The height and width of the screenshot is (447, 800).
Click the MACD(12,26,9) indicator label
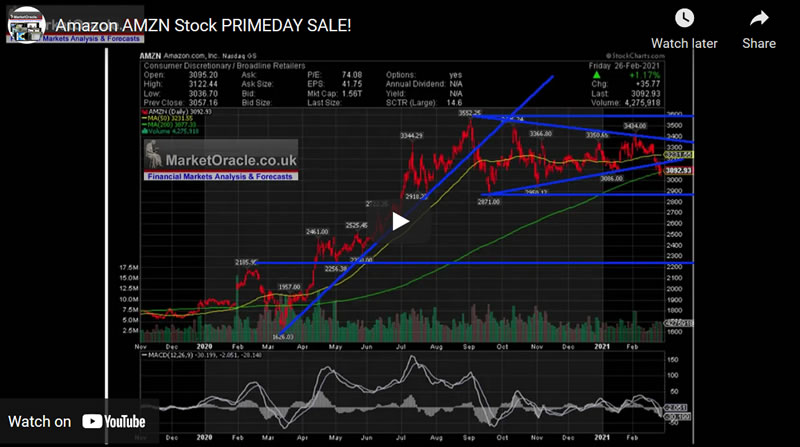pyautogui.click(x=169, y=355)
